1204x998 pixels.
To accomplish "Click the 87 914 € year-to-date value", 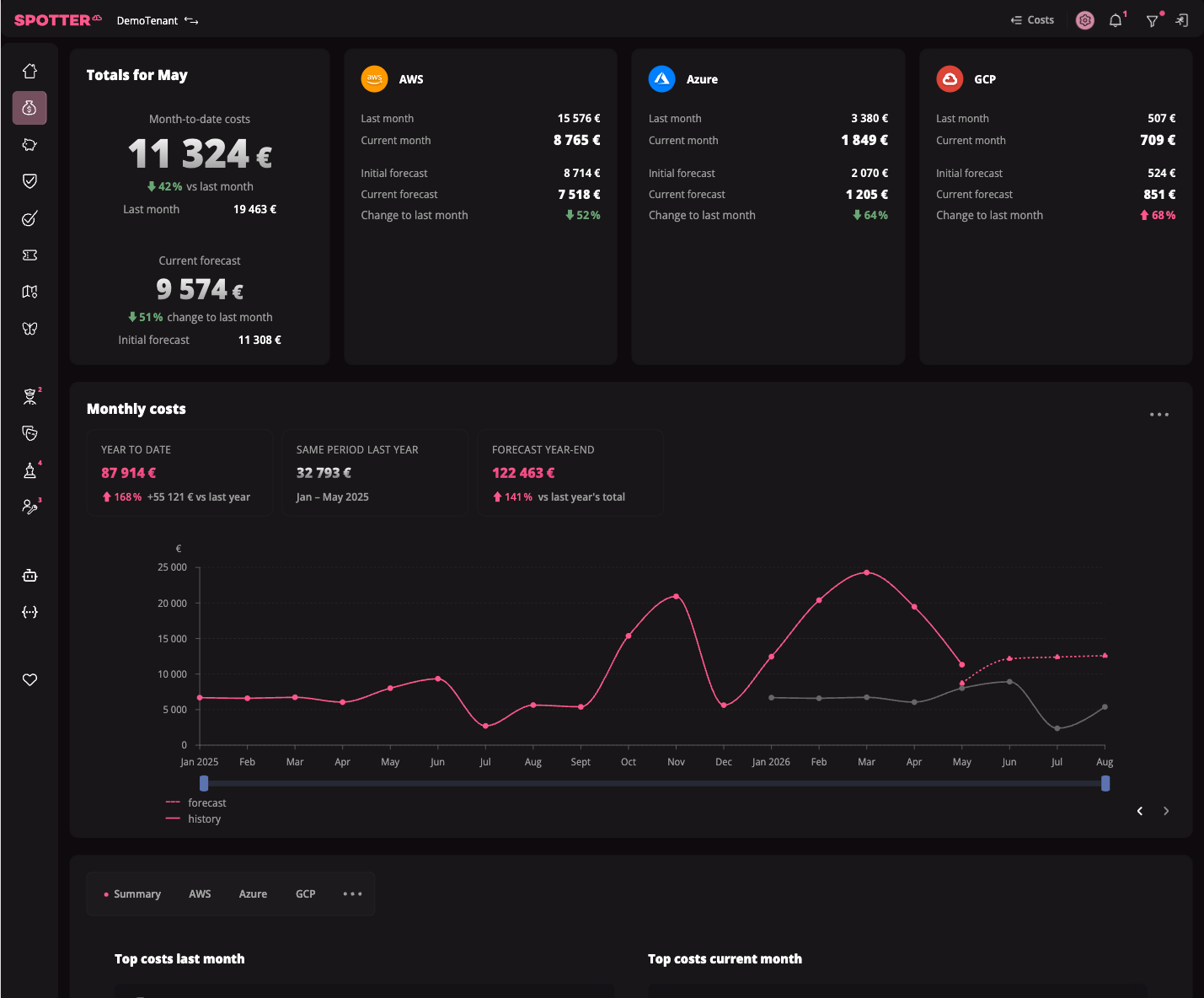I will coord(129,473).
